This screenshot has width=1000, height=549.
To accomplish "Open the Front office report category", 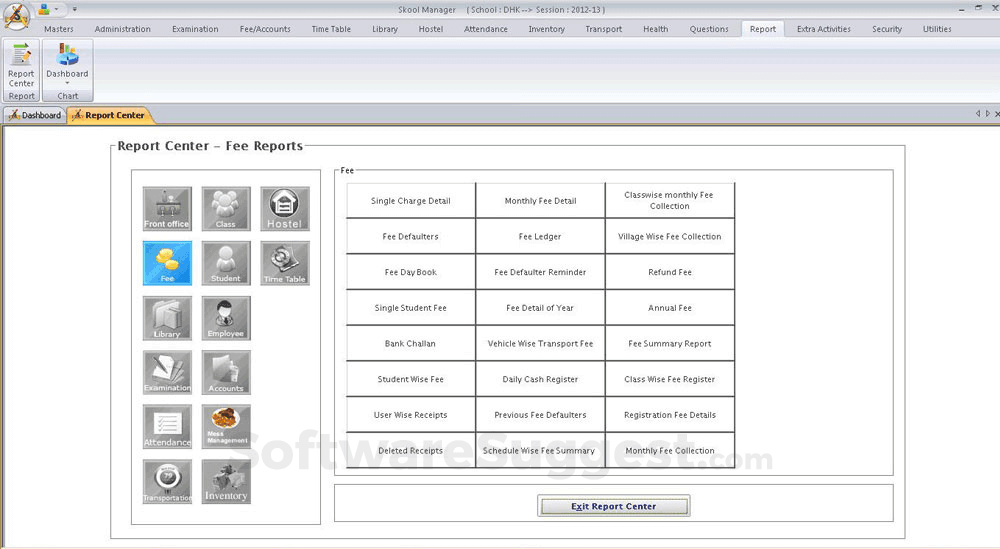I will point(167,209).
